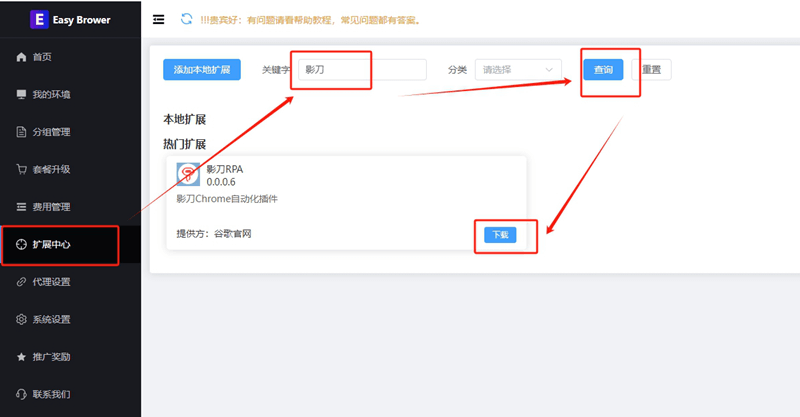Click the home icon beside 首页
This screenshot has height=417, width=800.
(21, 57)
